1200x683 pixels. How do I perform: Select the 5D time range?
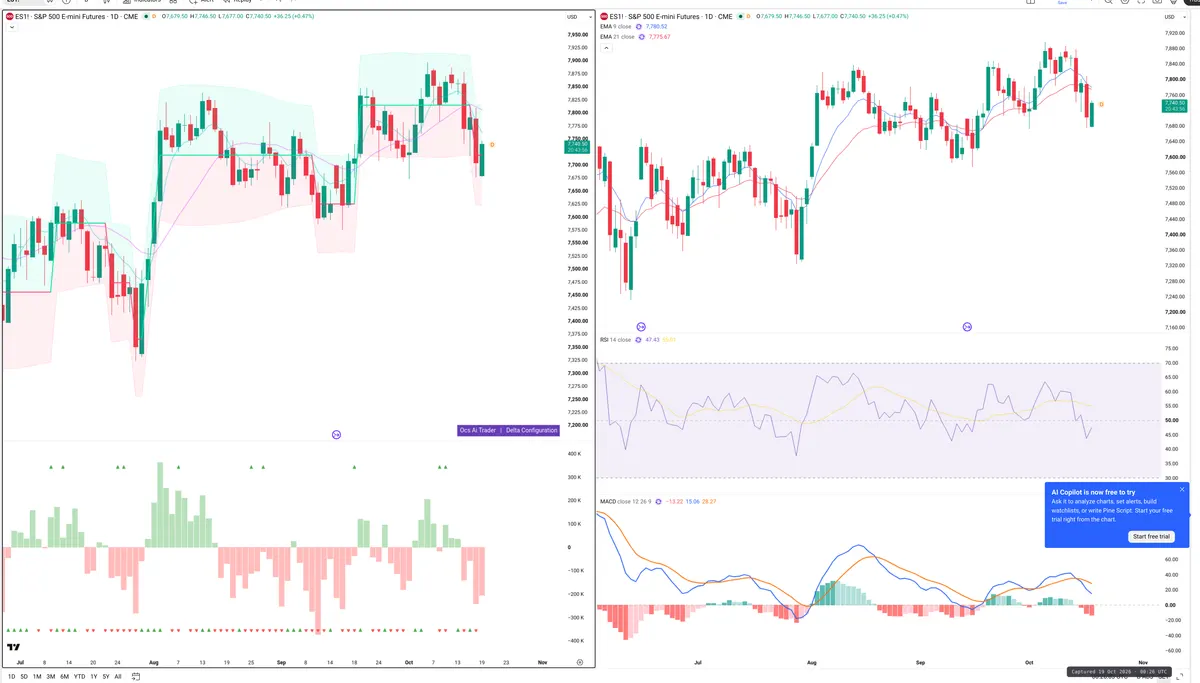pyautogui.click(x=24, y=676)
